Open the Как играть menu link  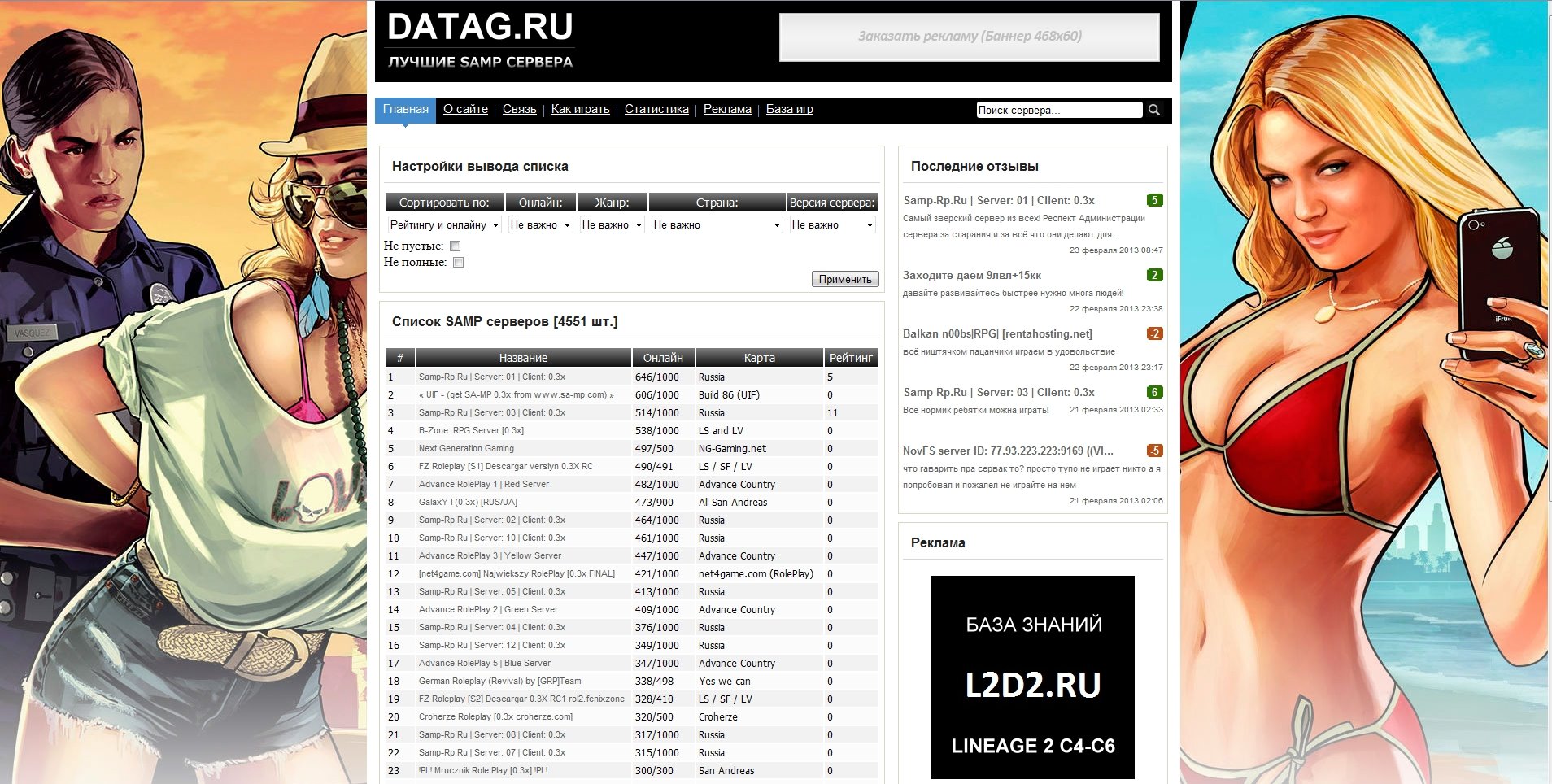tap(581, 109)
